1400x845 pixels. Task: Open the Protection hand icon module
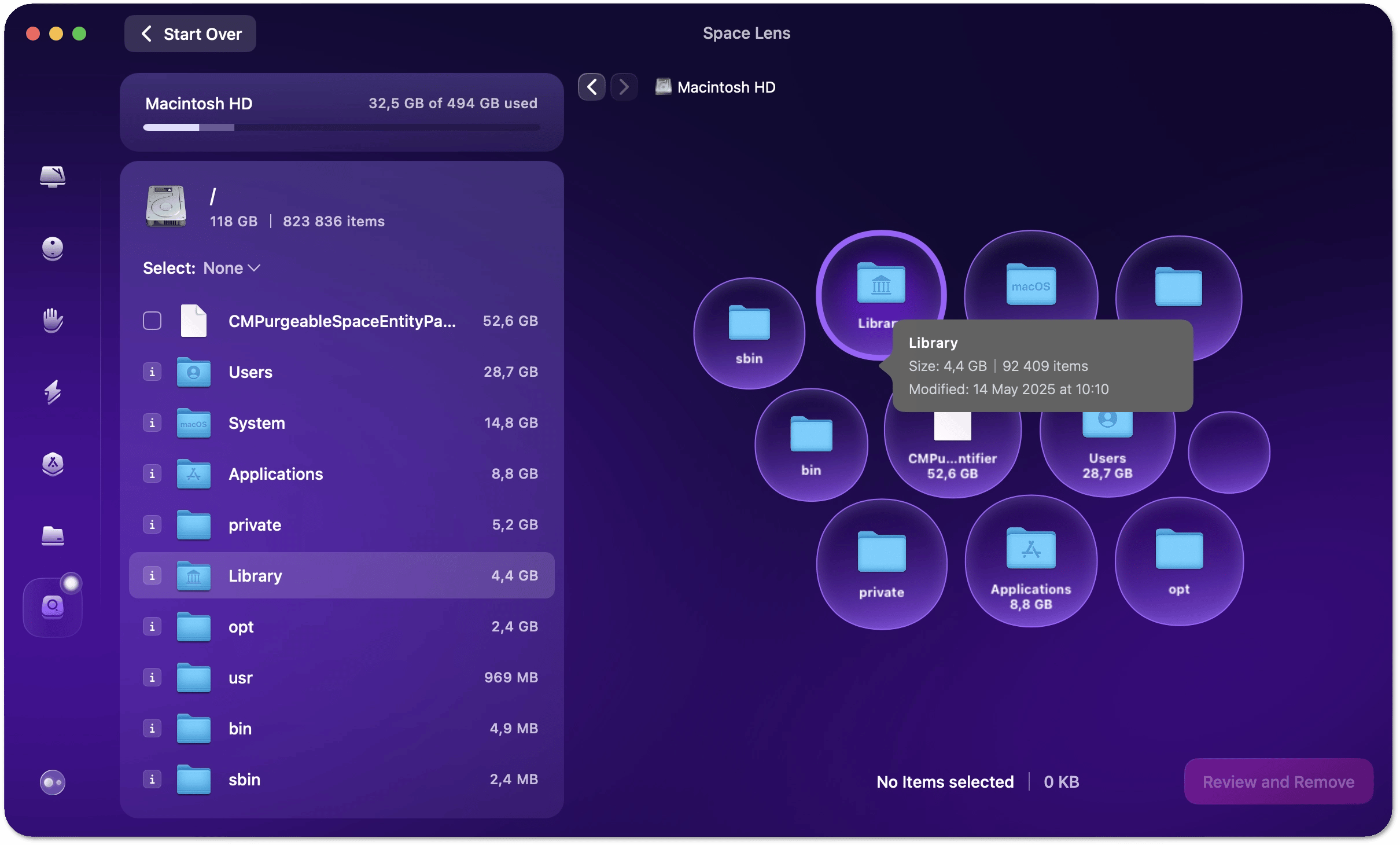tap(53, 320)
